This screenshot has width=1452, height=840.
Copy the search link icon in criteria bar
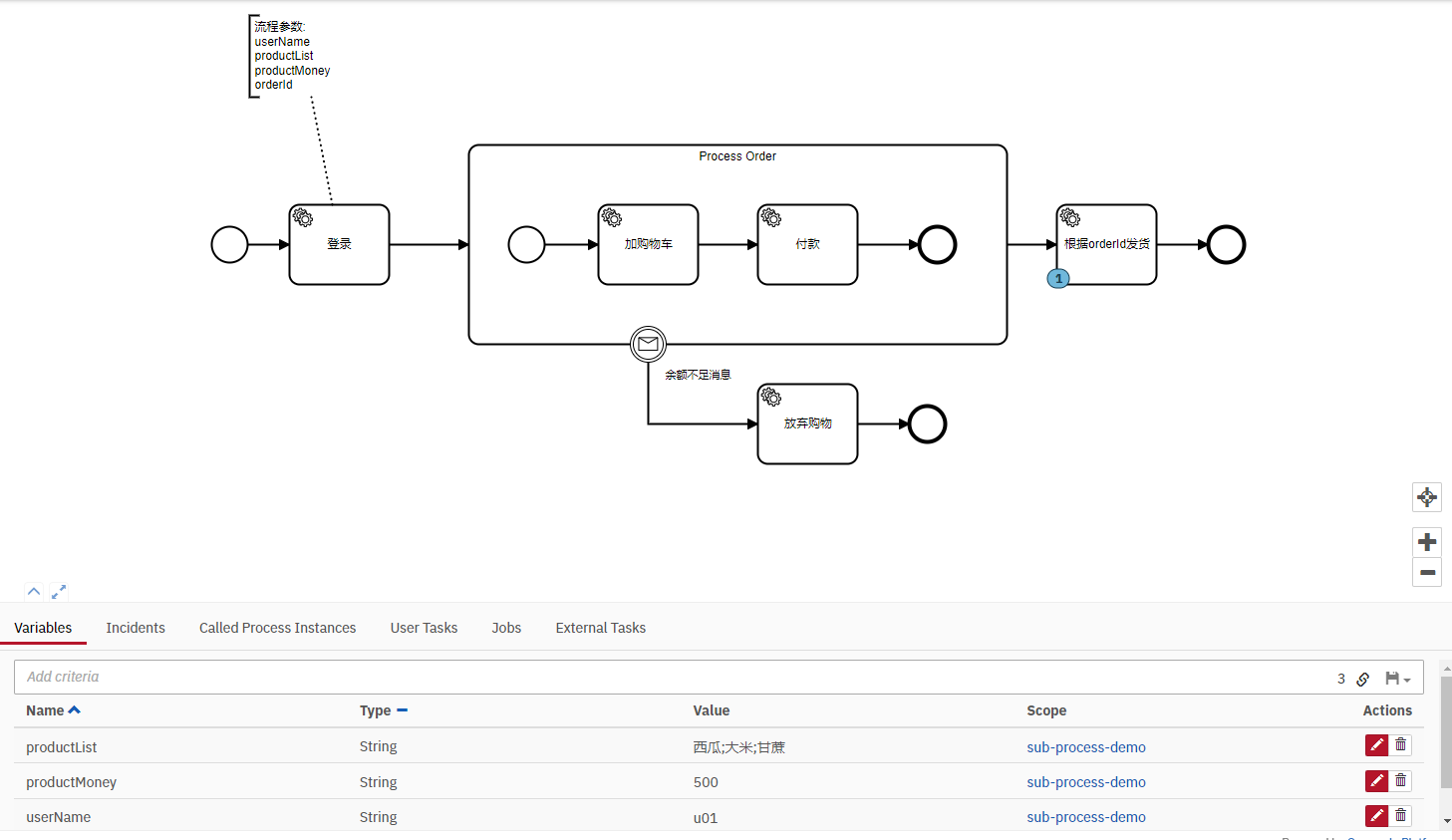[1363, 679]
